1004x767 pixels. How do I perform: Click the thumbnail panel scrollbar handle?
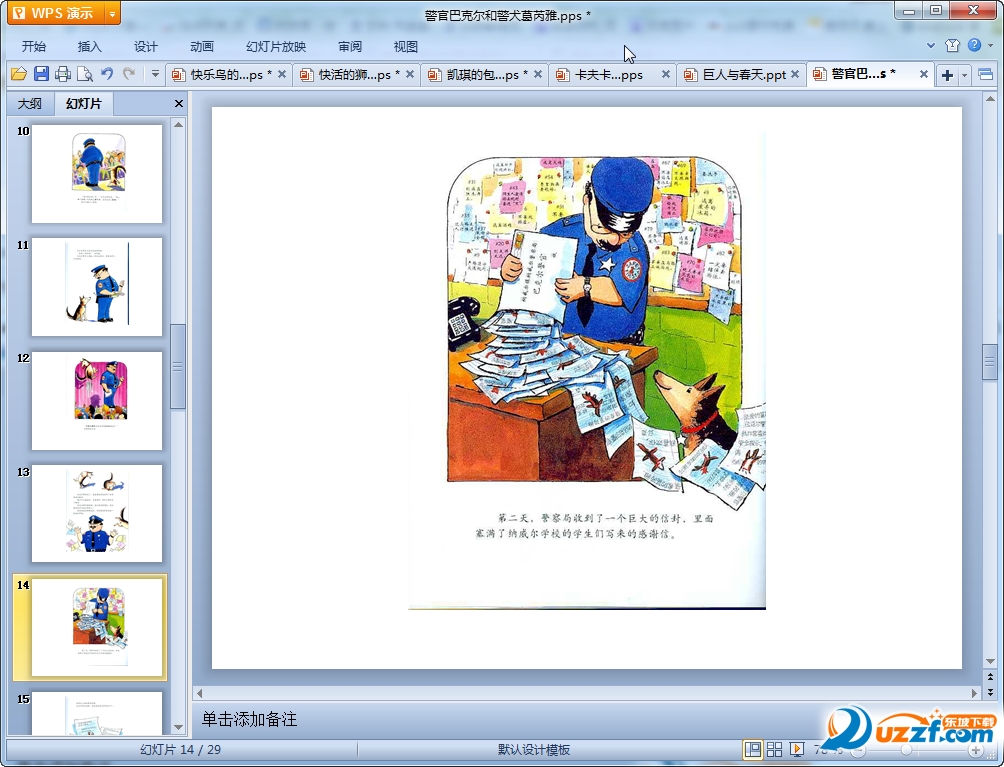point(178,366)
